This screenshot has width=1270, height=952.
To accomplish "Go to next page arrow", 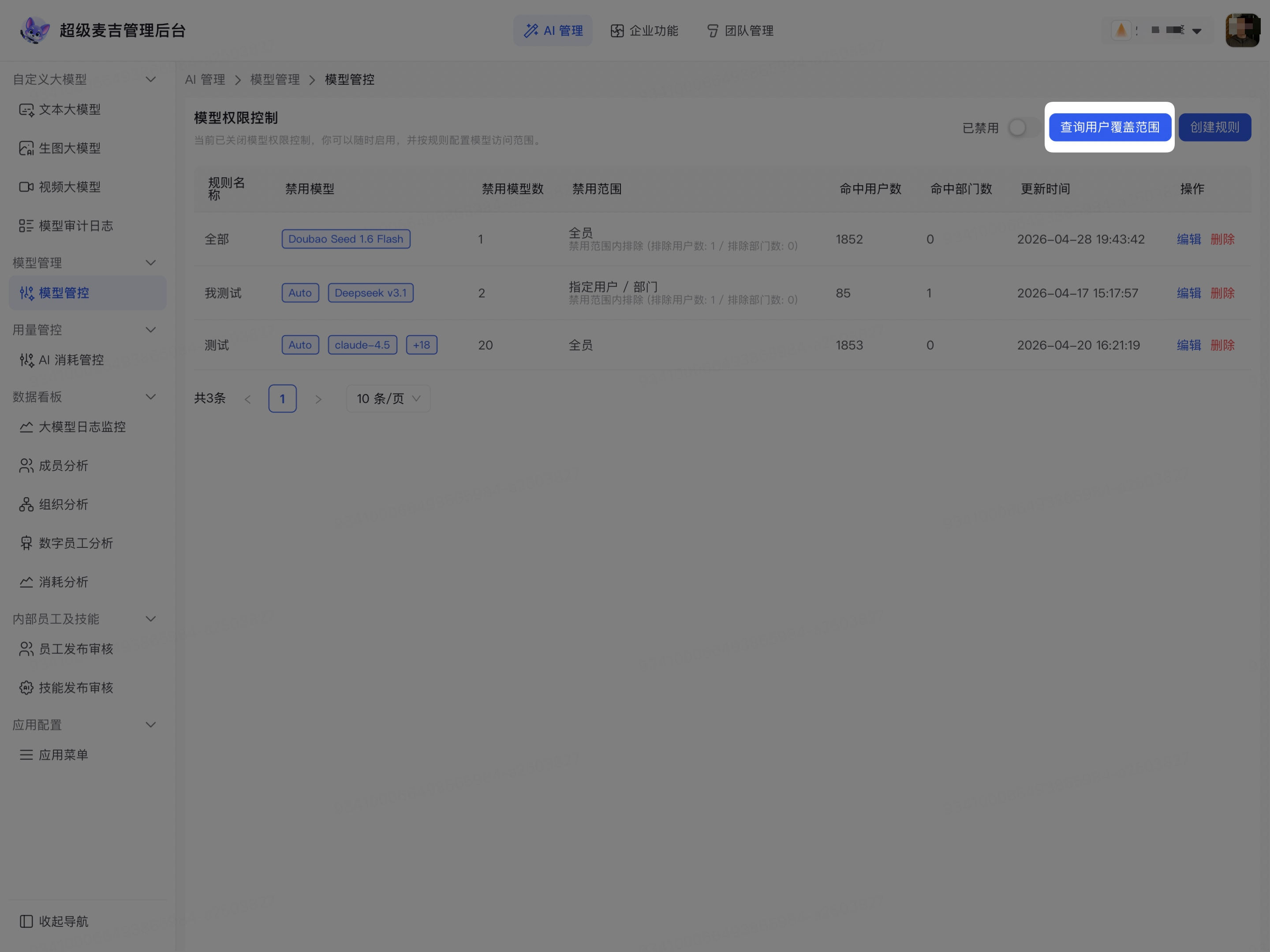I will 318,399.
